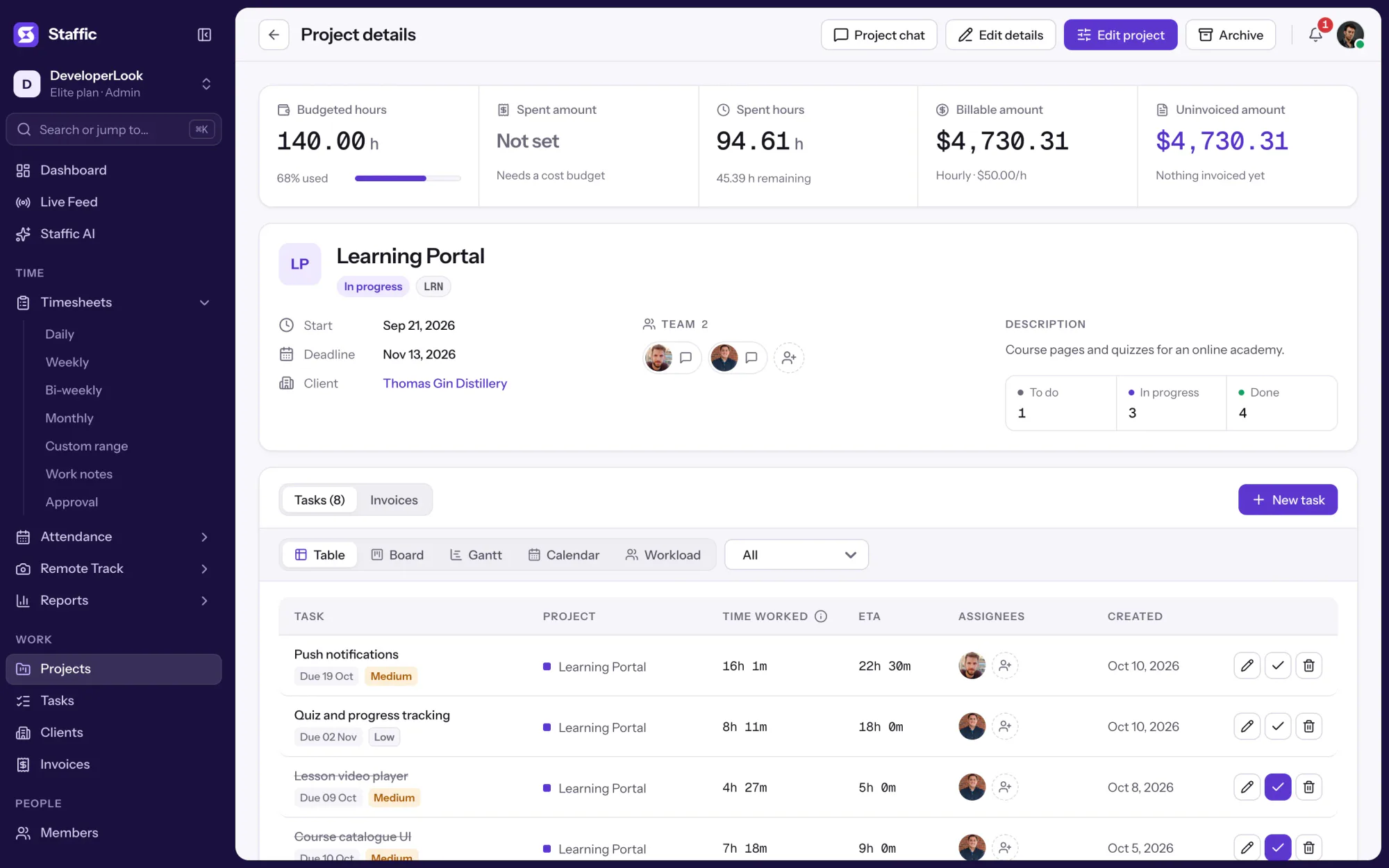Click the add team member icon
The height and width of the screenshot is (868, 1389).
click(789, 358)
